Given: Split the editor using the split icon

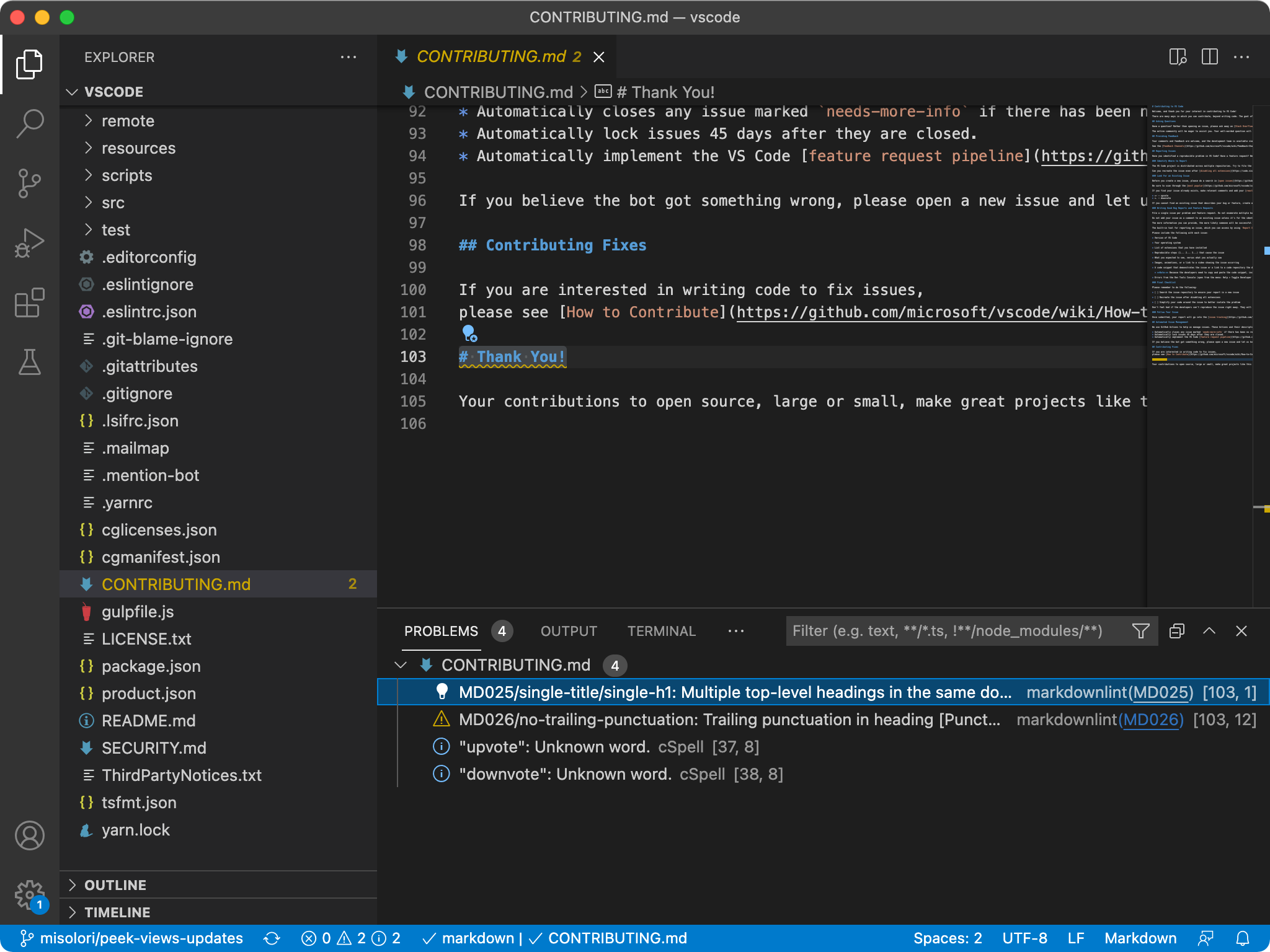Looking at the screenshot, I should tap(1210, 56).
